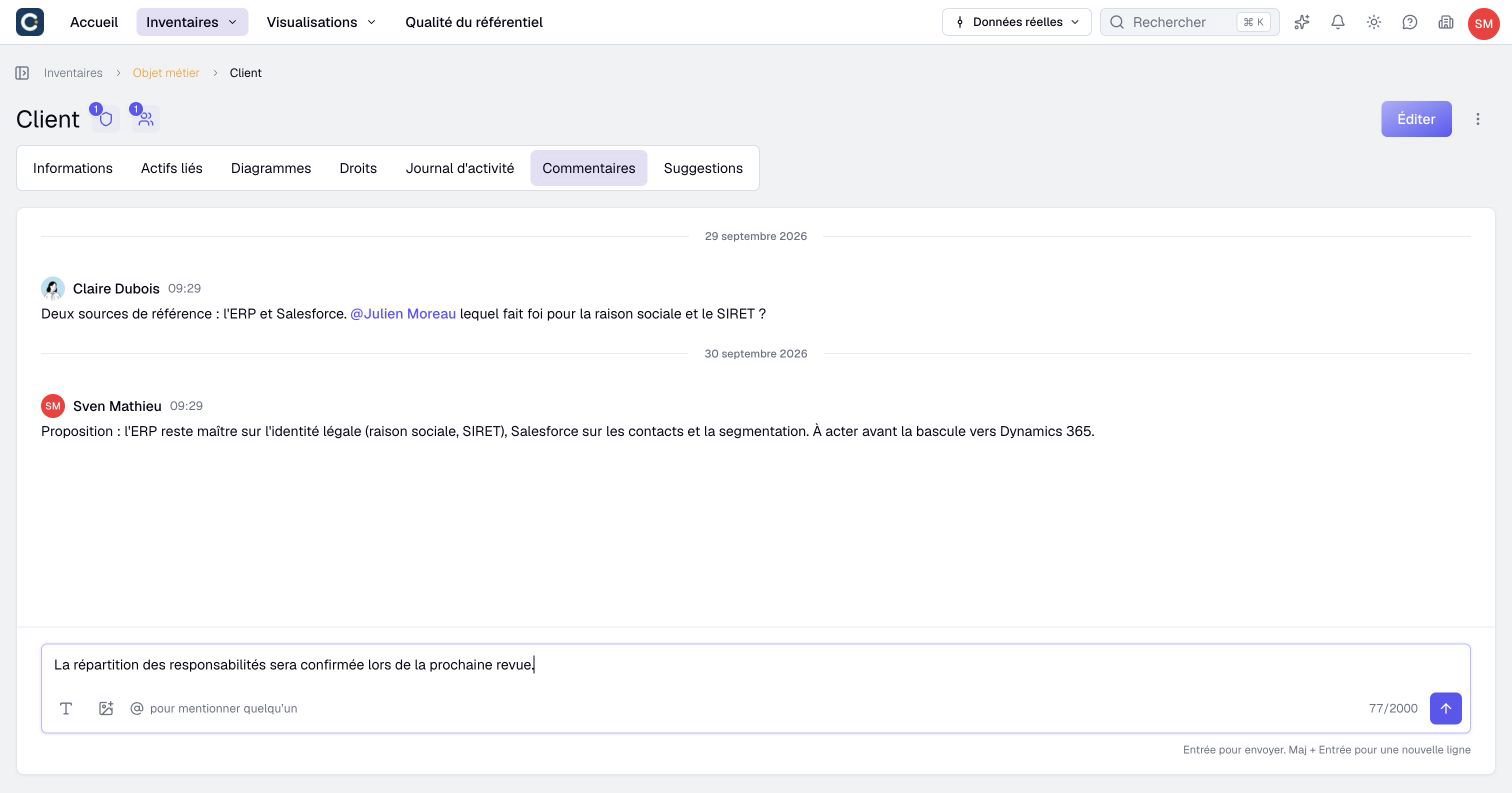Click the ⌘K shortcut hint in search
The width and height of the screenshot is (1512, 793).
pyautogui.click(x=1254, y=22)
